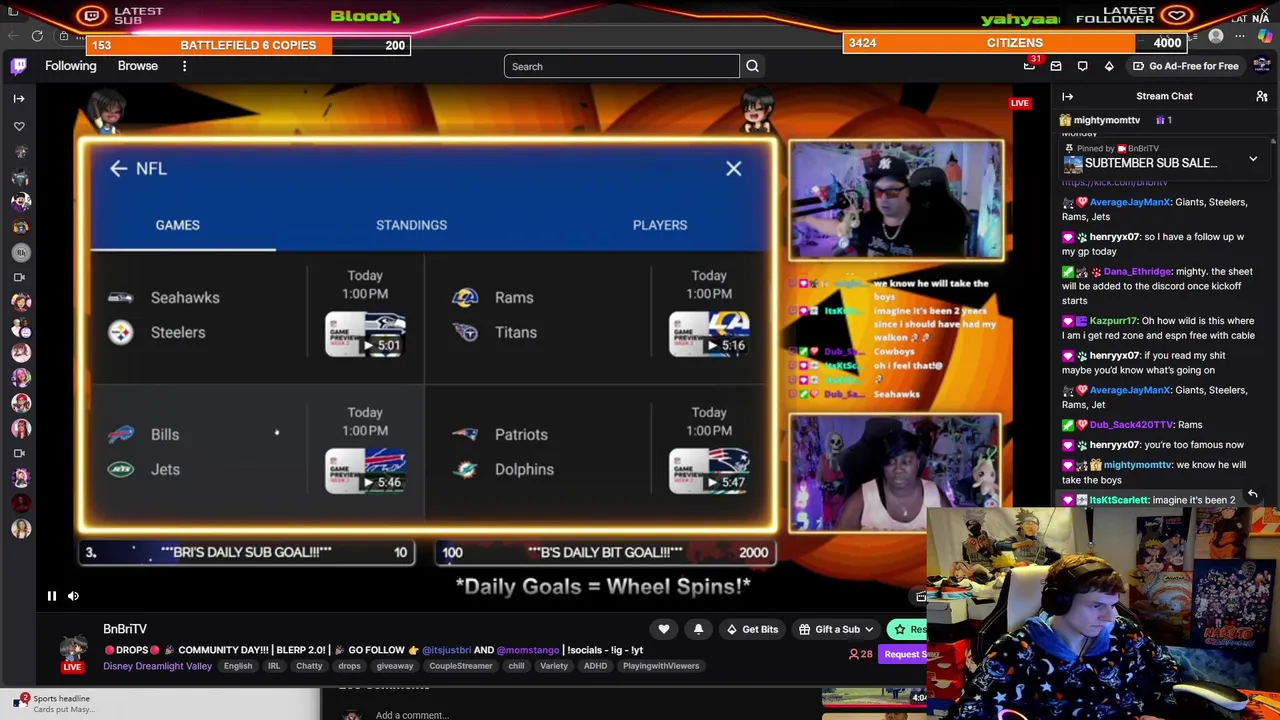The height and width of the screenshot is (720, 1280).
Task: Reload the browser page
Action: (37, 36)
